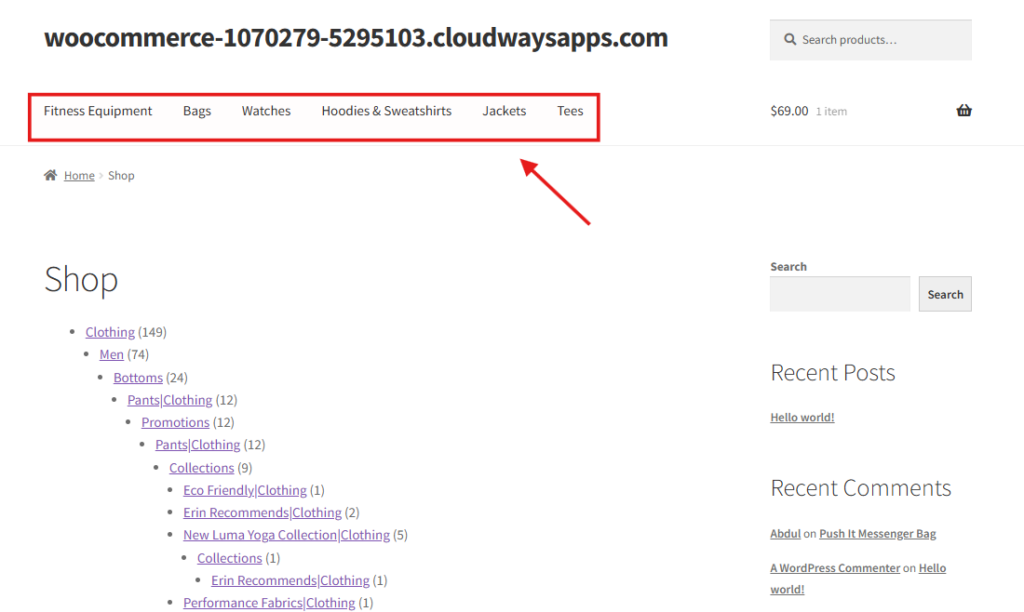Click the Search button in sidebar
This screenshot has height=612, width=1024.
click(x=944, y=294)
